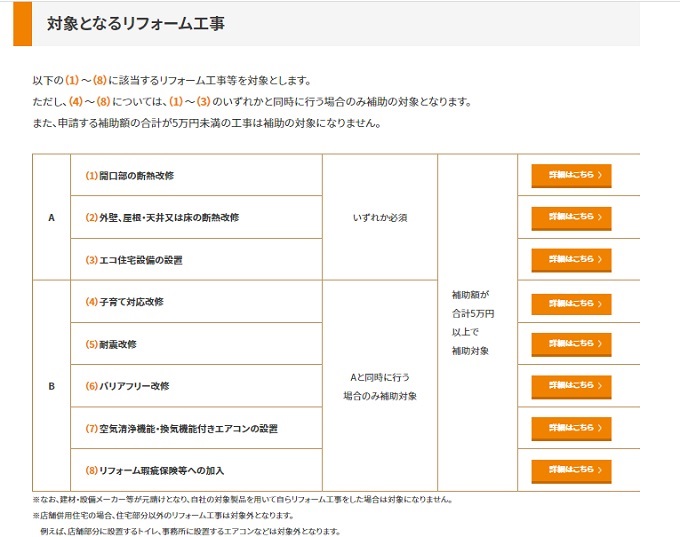Click the 補助額が合計5万円以上で補助対象 cell
The height and width of the screenshot is (537, 680).
coord(477,323)
